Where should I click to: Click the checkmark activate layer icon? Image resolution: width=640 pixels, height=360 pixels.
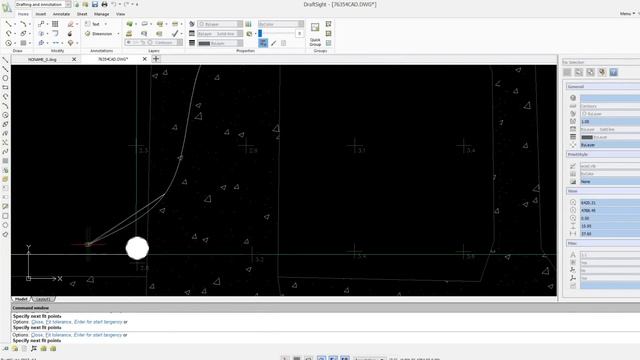point(175,33)
